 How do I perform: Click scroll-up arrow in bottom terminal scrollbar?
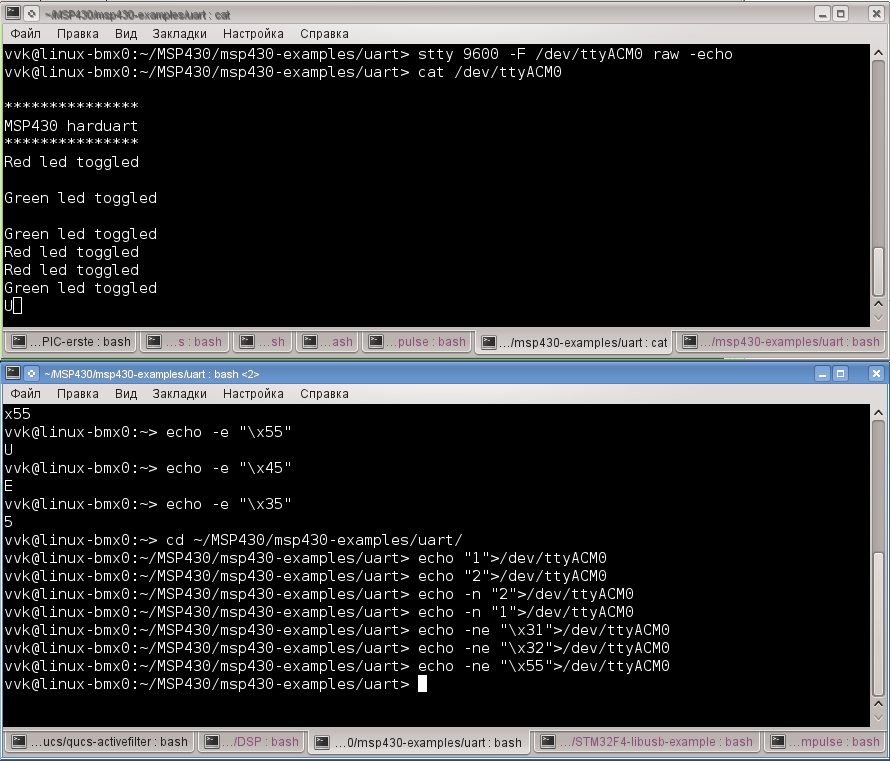pyautogui.click(x=878, y=413)
